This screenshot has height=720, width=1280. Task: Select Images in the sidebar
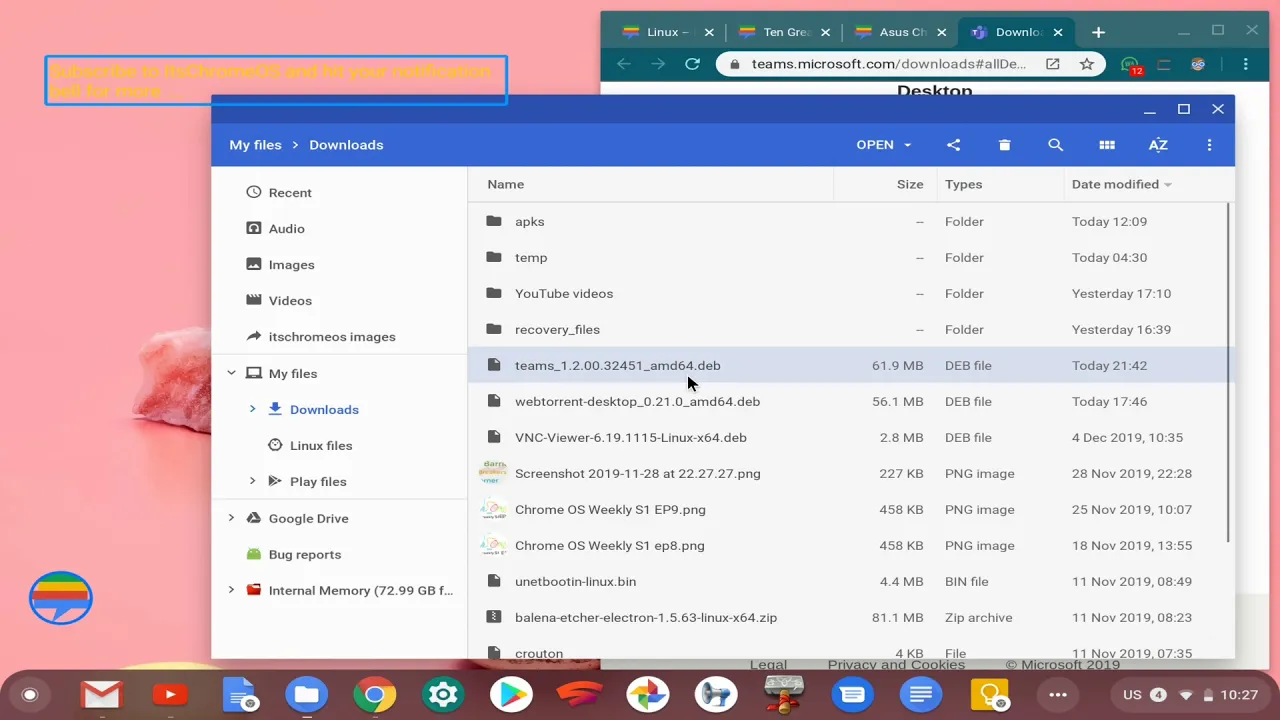[340, 264]
